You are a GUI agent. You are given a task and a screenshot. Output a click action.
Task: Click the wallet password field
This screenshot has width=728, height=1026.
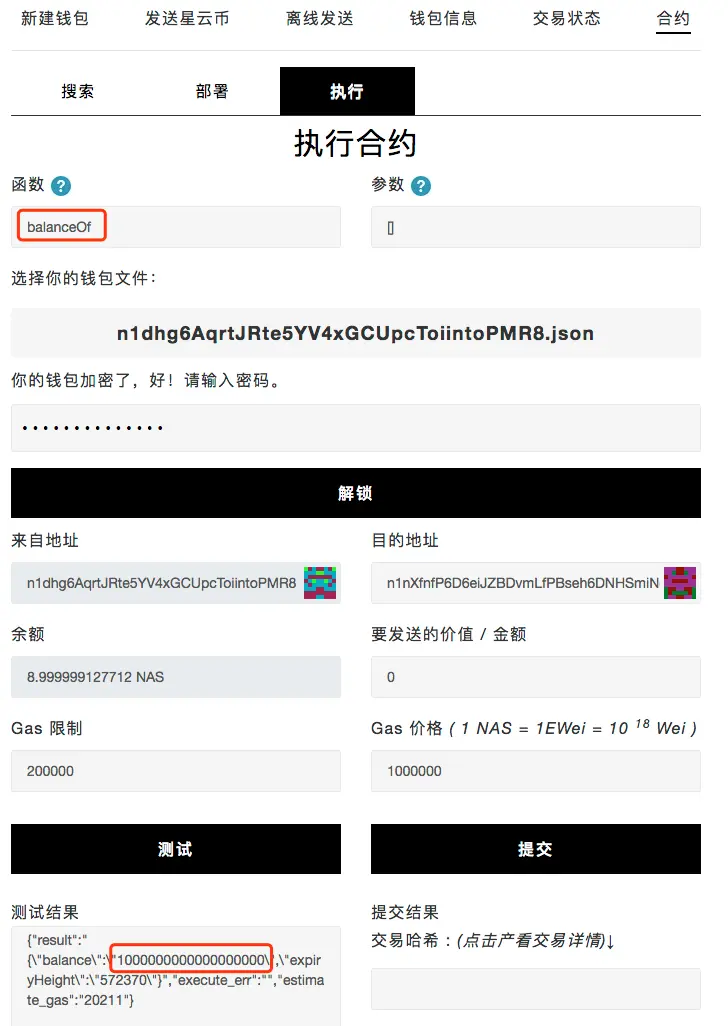pos(356,428)
